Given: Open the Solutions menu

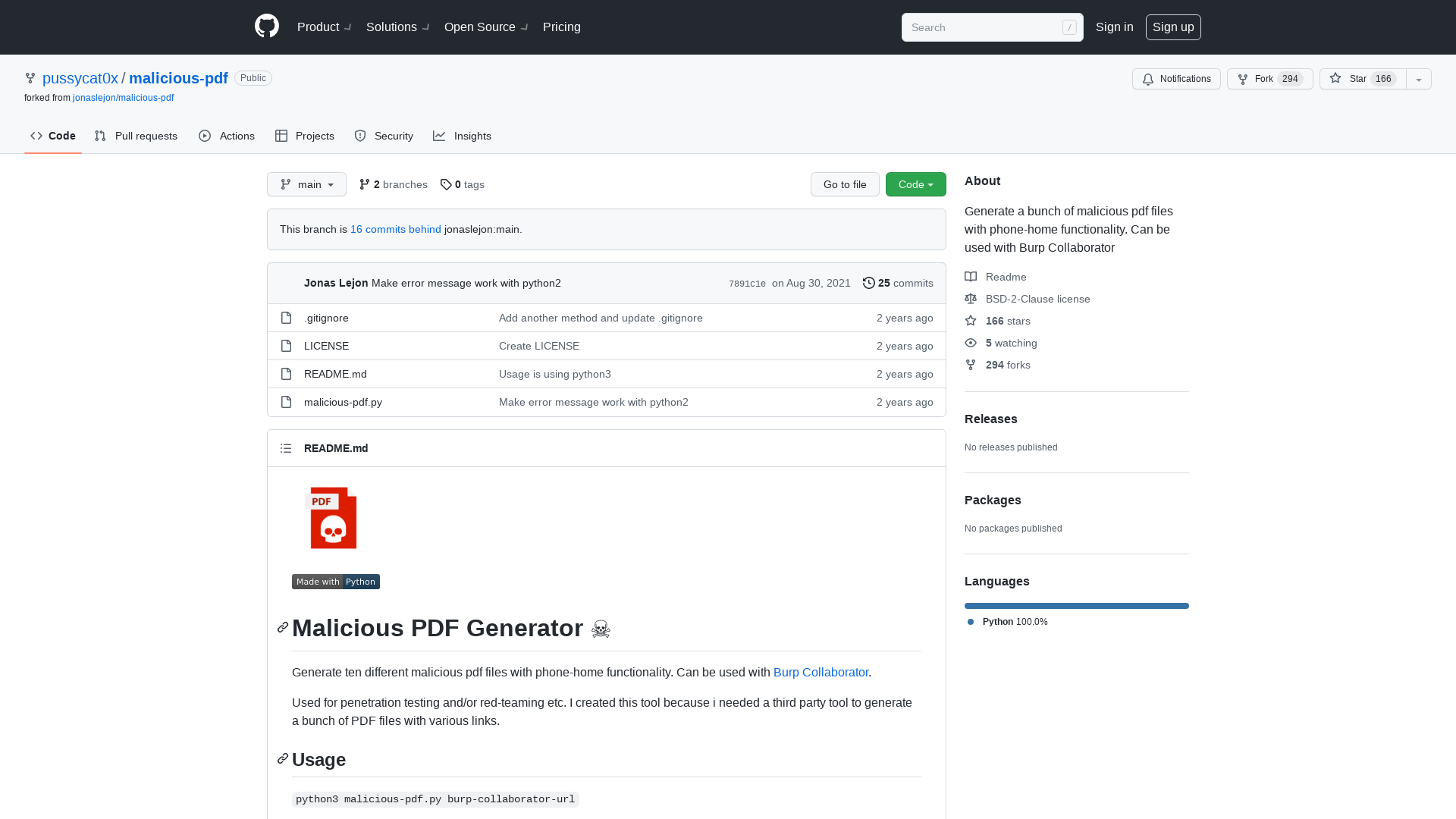Looking at the screenshot, I should tap(397, 27).
